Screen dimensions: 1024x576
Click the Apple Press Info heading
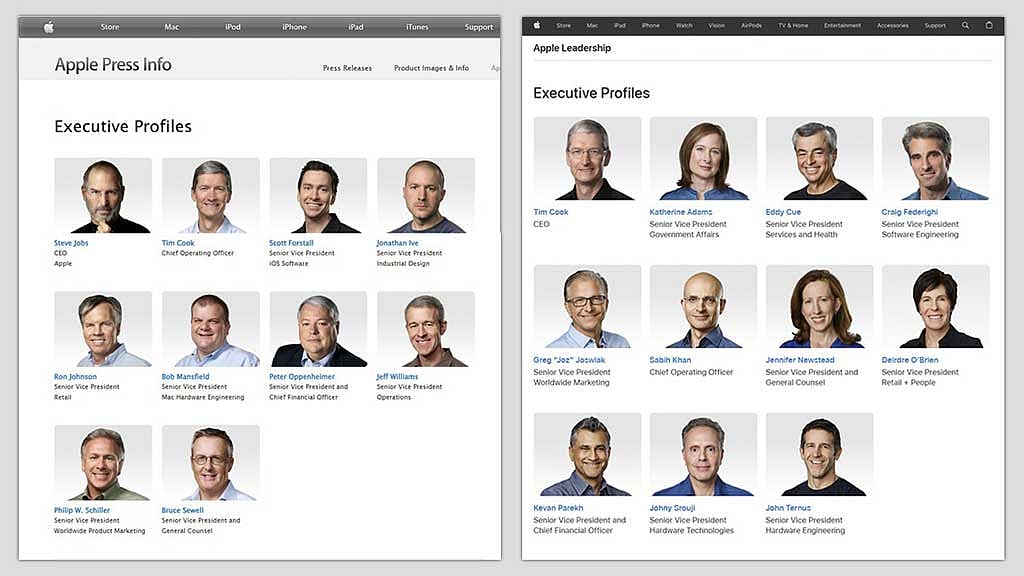coord(113,65)
